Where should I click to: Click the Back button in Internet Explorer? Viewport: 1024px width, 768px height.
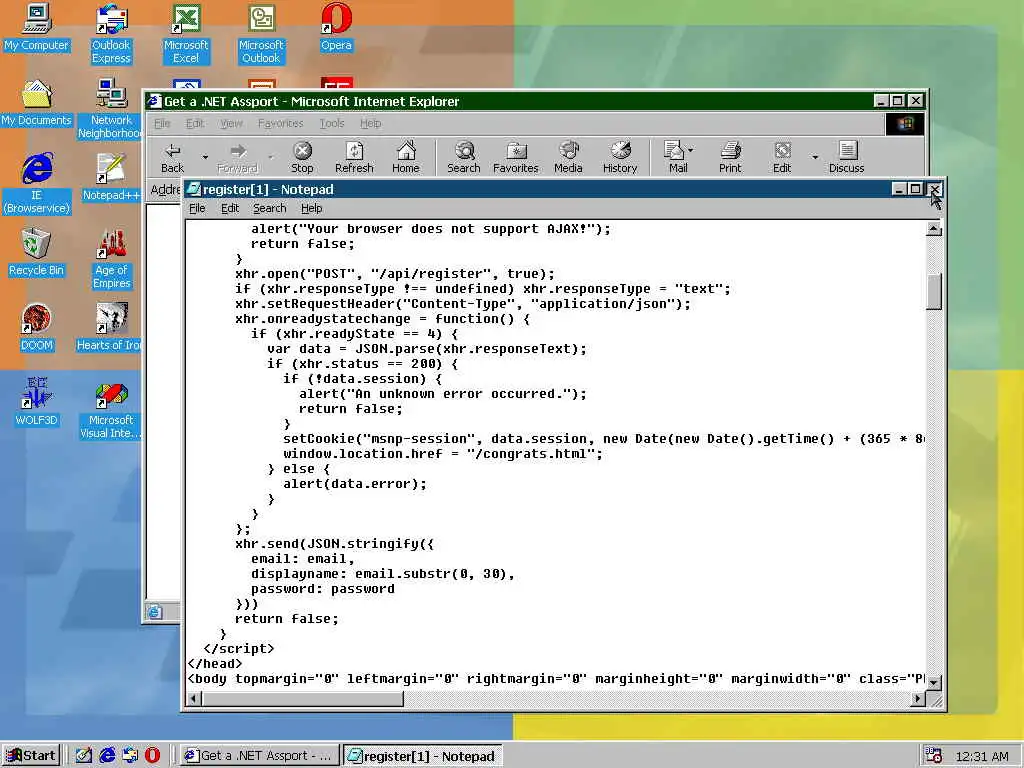click(x=172, y=158)
